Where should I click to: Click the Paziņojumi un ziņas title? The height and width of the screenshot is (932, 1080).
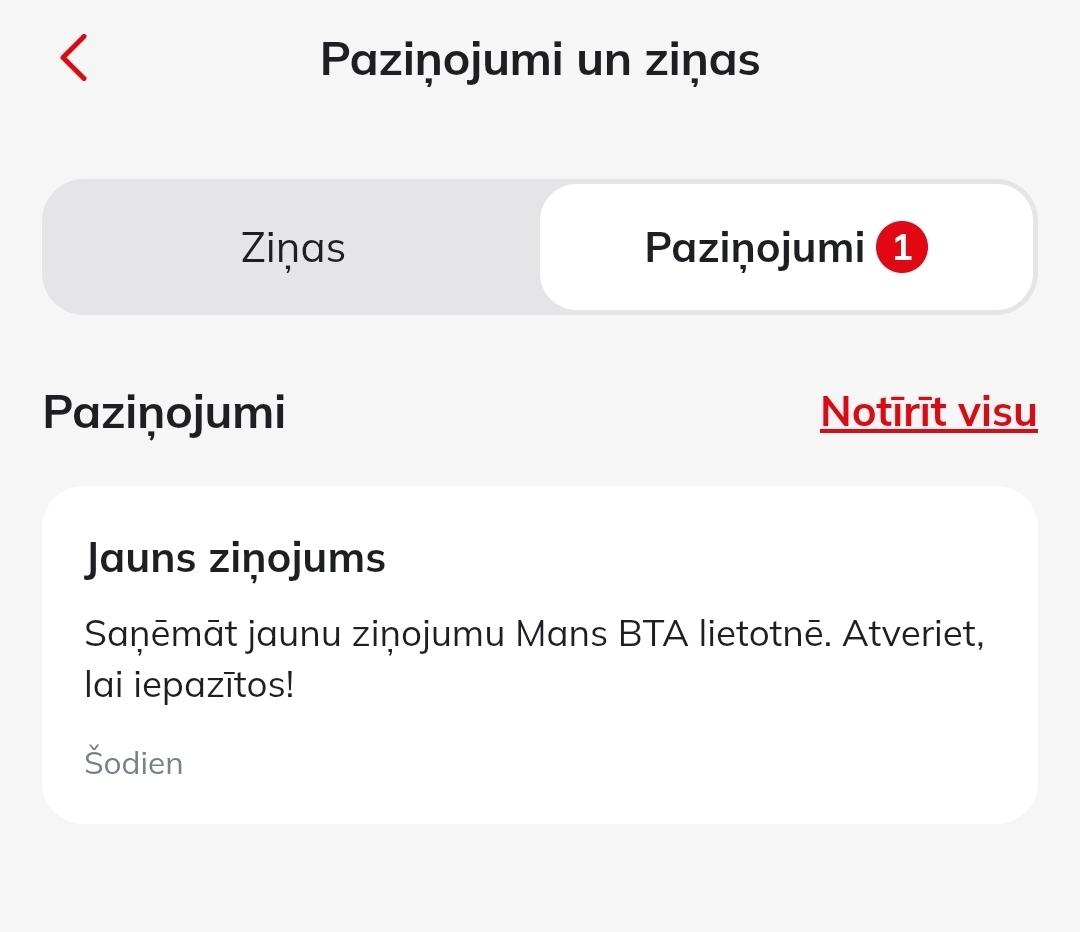pyautogui.click(x=540, y=60)
